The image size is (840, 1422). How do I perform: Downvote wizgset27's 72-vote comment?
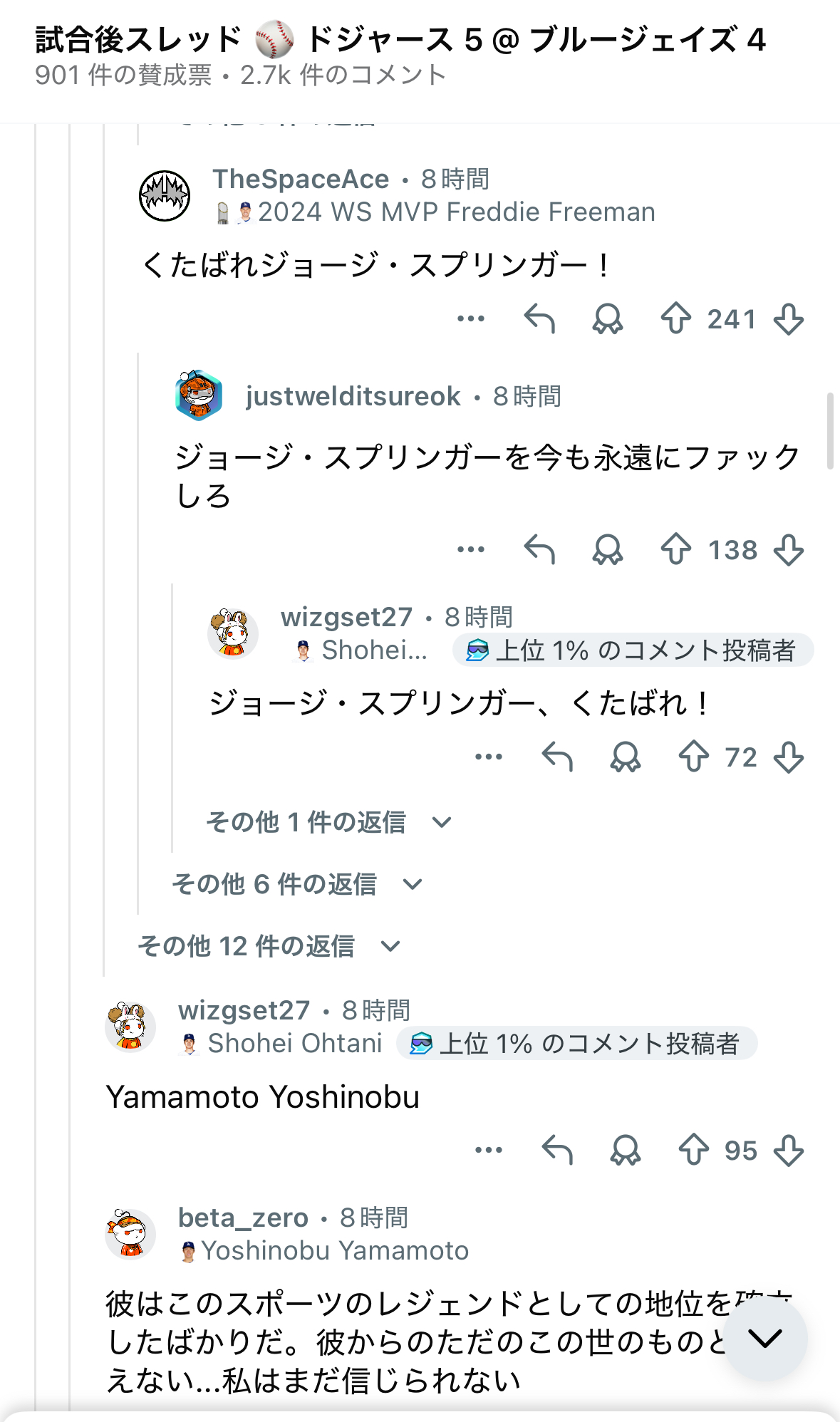789,757
